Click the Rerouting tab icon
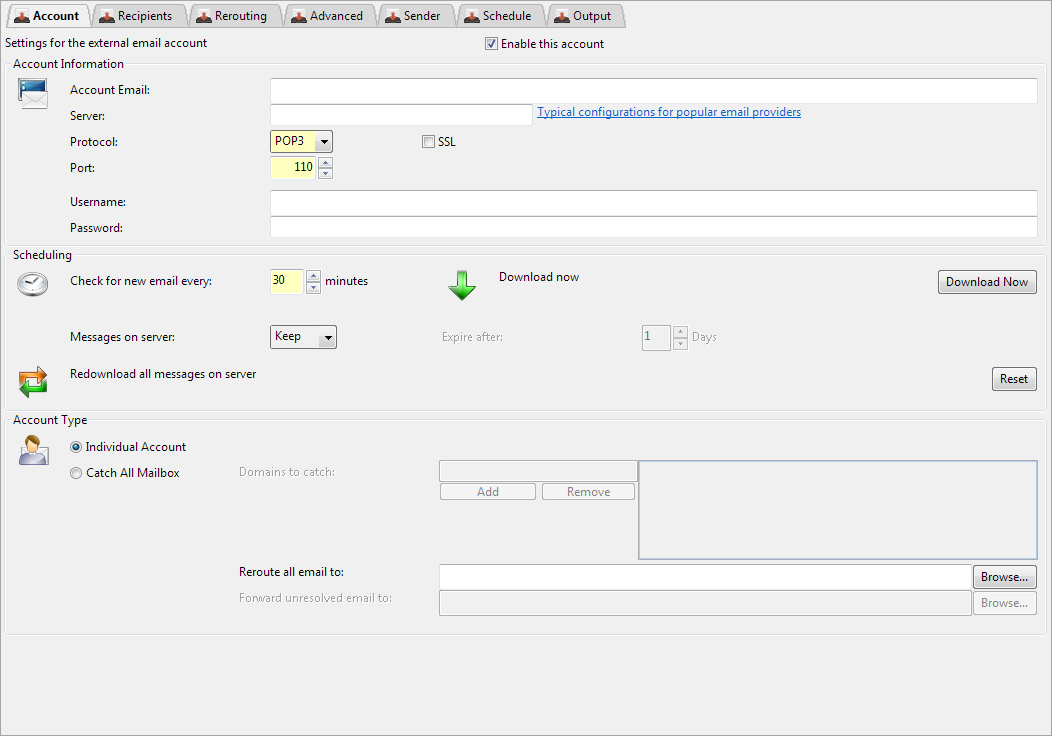This screenshot has height=736, width=1052. 203,16
